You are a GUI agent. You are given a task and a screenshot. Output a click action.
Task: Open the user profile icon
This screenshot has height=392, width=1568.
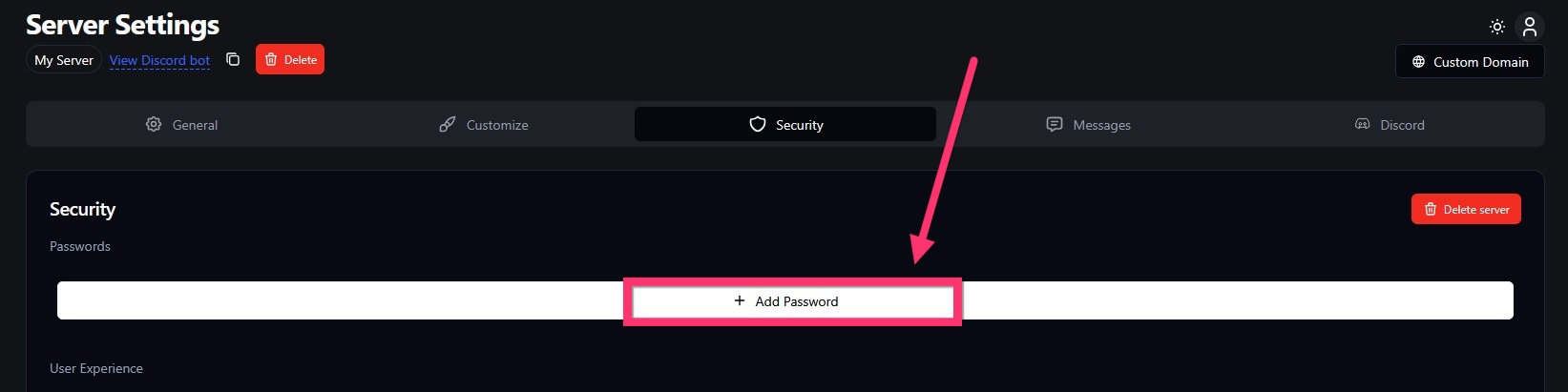pos(1530,27)
